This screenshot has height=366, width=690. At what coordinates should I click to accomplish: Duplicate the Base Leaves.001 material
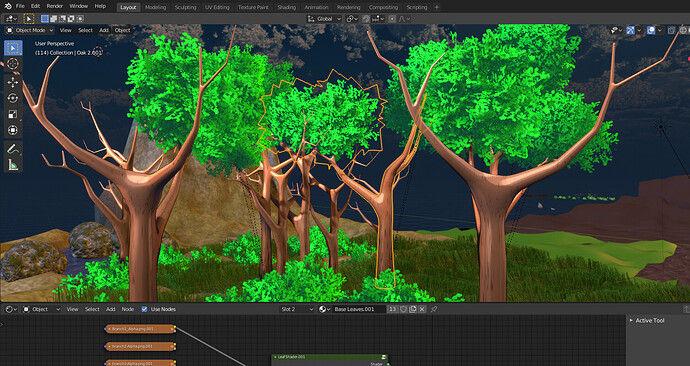413,309
